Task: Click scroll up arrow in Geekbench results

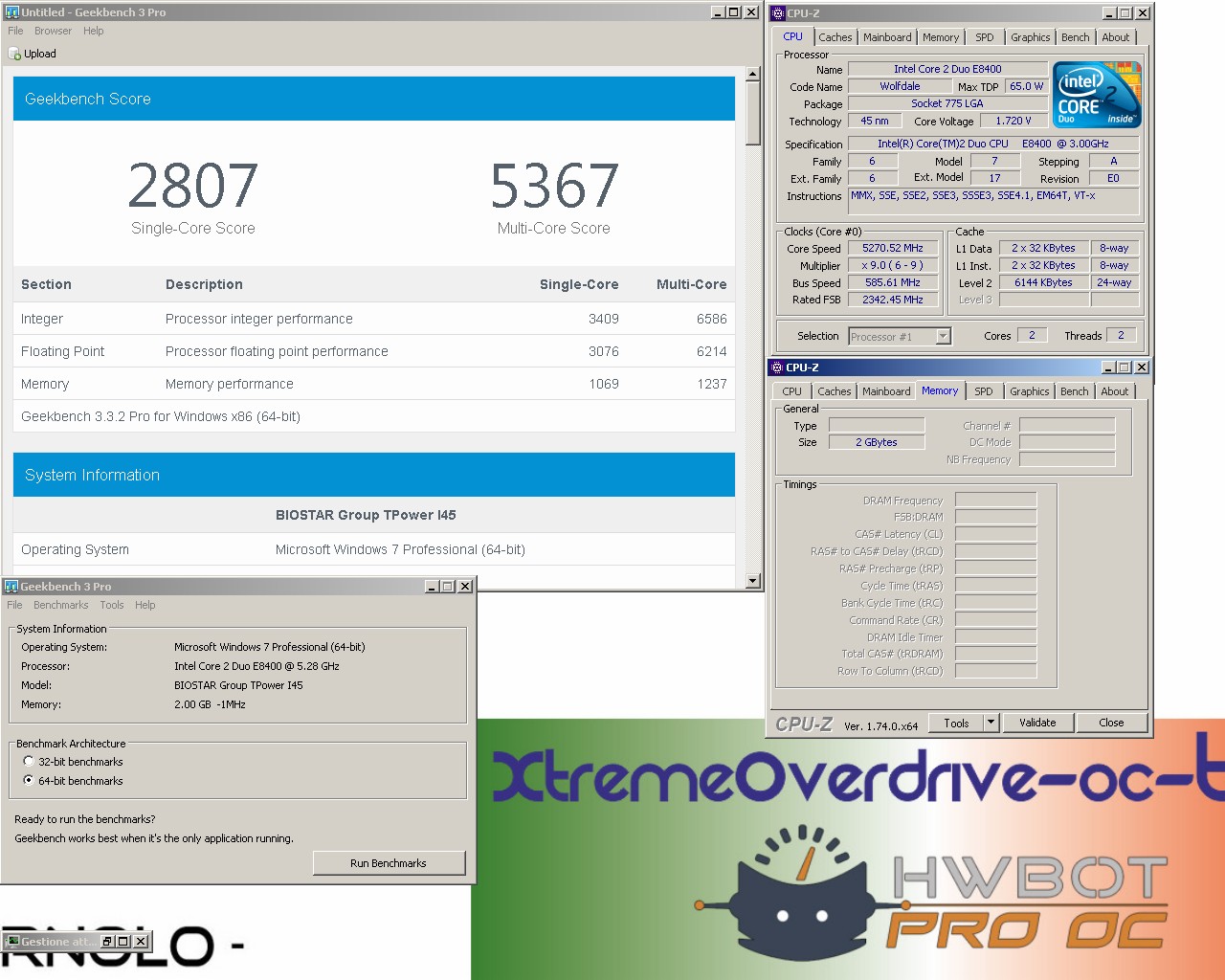Action: click(x=753, y=74)
